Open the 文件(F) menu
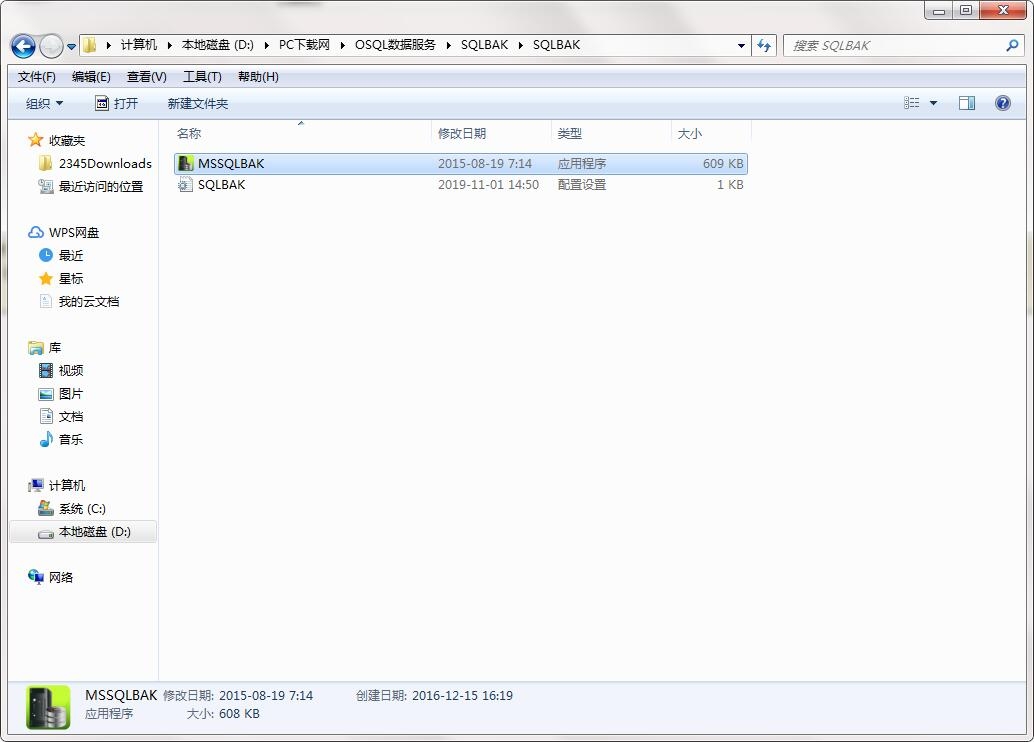The height and width of the screenshot is (742, 1034). [x=36, y=77]
